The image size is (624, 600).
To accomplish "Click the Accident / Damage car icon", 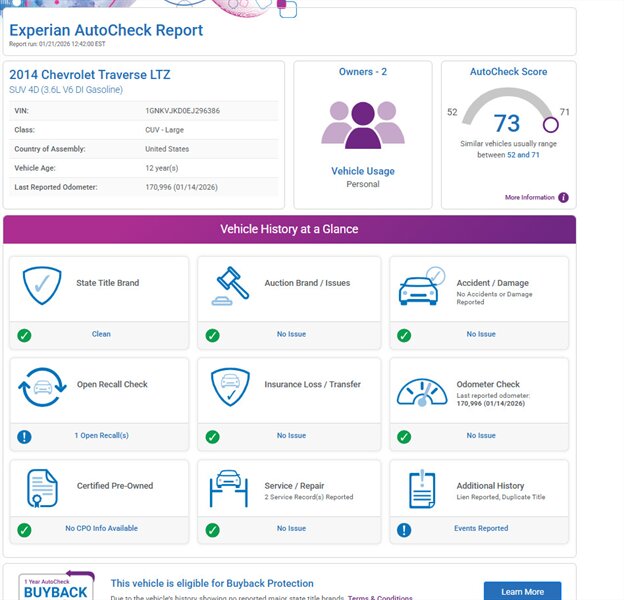I will (421, 286).
